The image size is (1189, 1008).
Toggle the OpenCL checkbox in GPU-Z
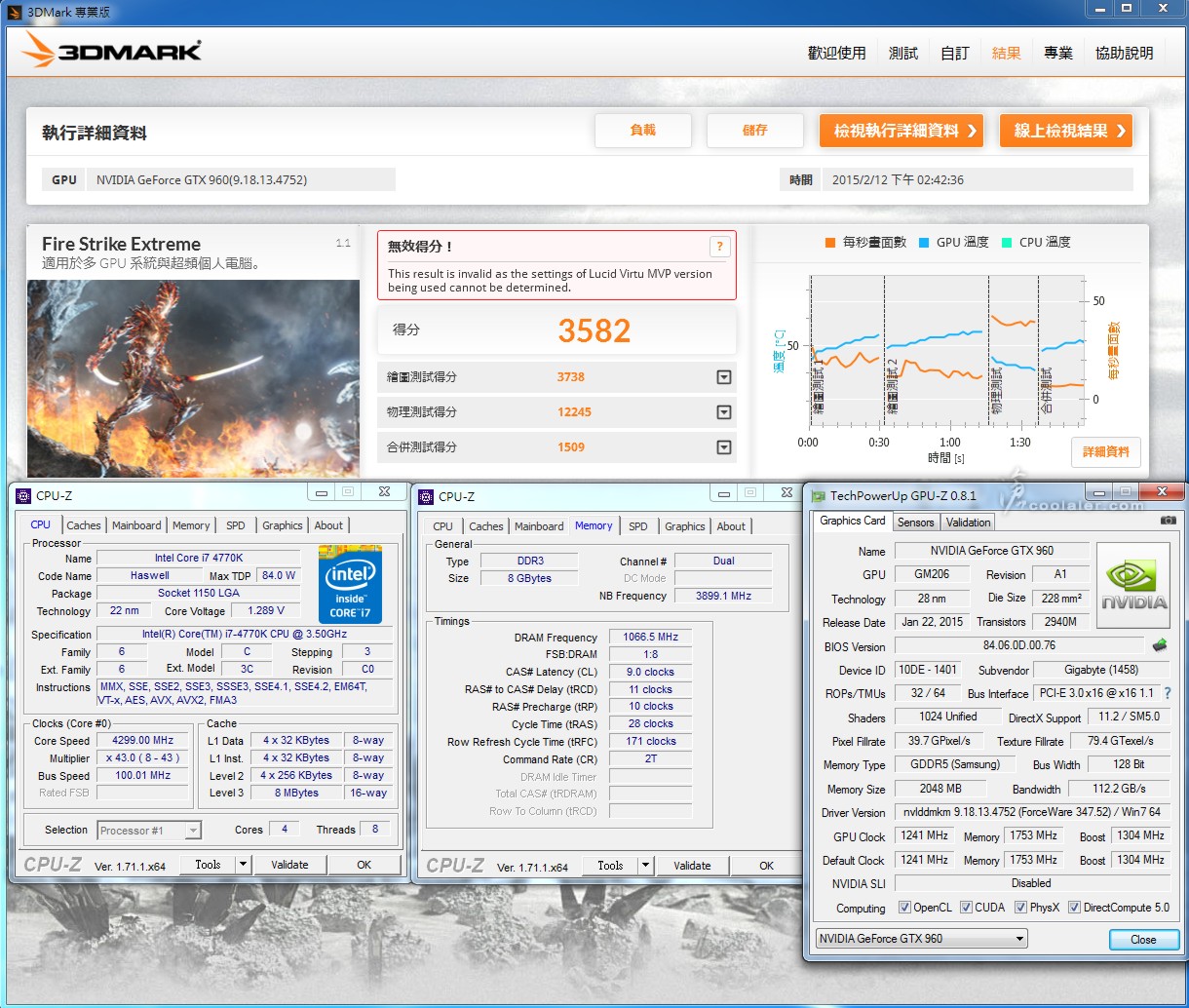tap(904, 908)
